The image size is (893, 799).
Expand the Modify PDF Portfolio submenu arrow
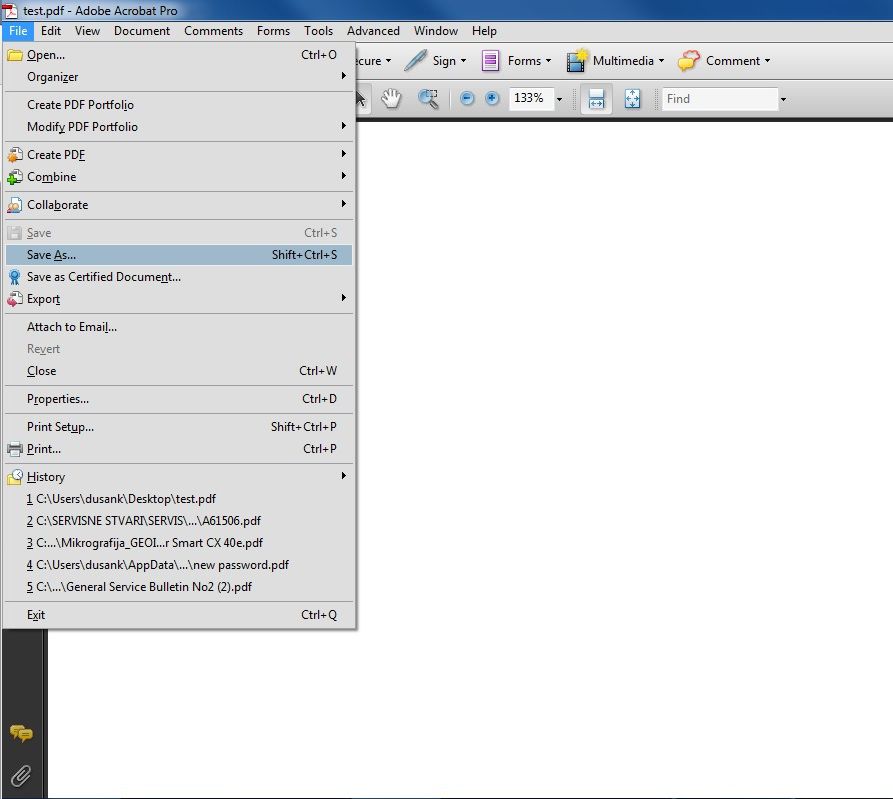click(343, 125)
